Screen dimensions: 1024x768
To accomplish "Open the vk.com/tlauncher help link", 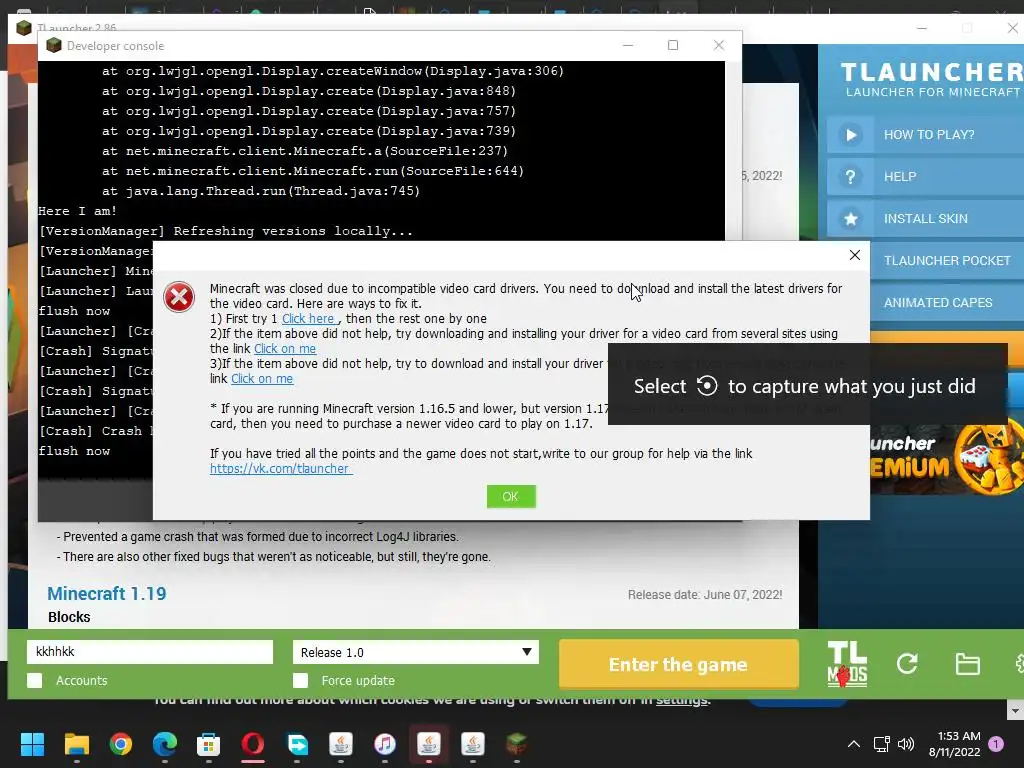I will point(281,468).
